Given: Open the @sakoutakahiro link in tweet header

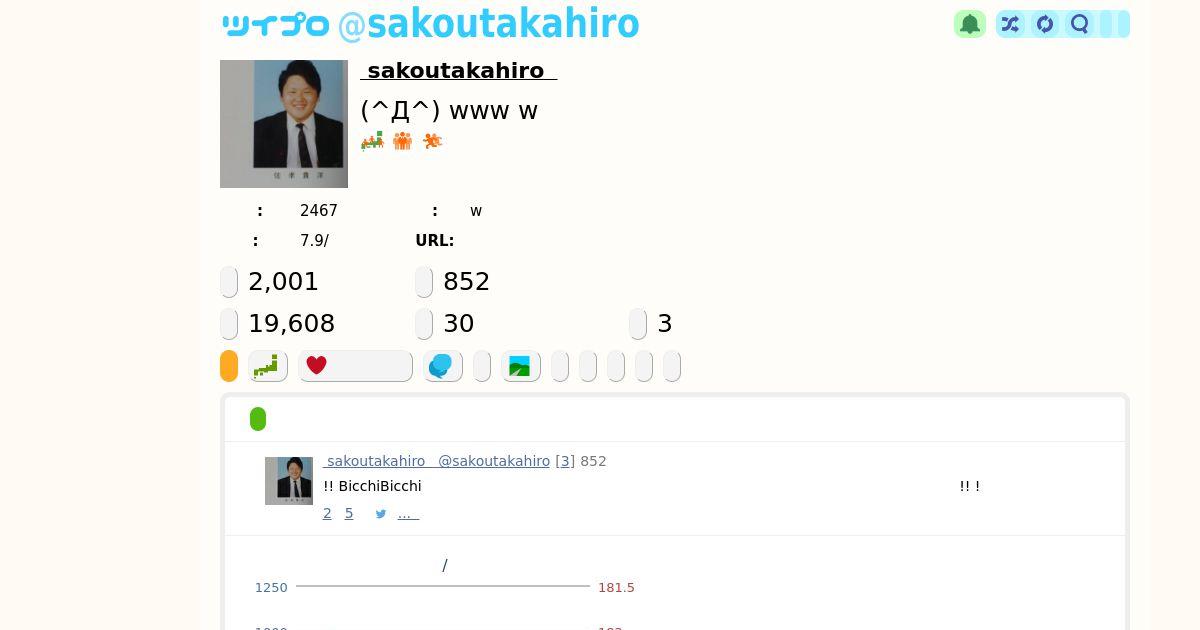Looking at the screenshot, I should pos(494,461).
